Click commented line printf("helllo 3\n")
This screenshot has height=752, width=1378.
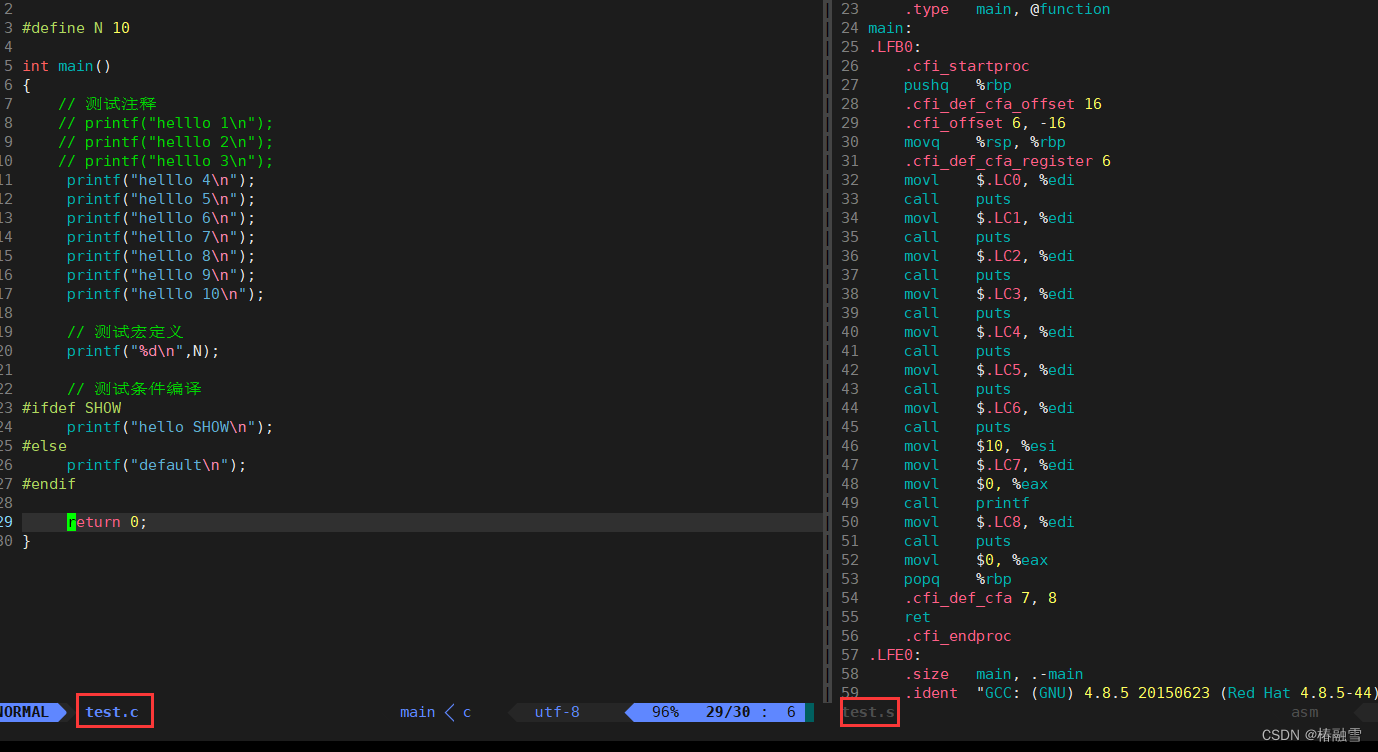coord(165,161)
